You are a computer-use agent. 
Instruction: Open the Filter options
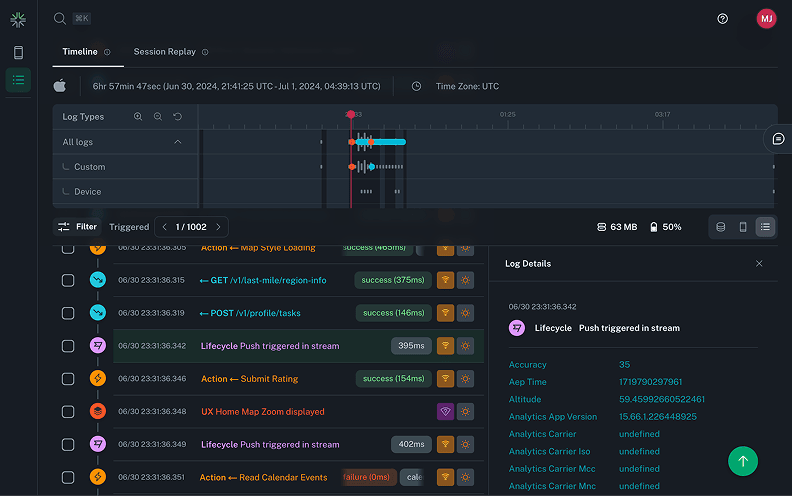coord(77,227)
